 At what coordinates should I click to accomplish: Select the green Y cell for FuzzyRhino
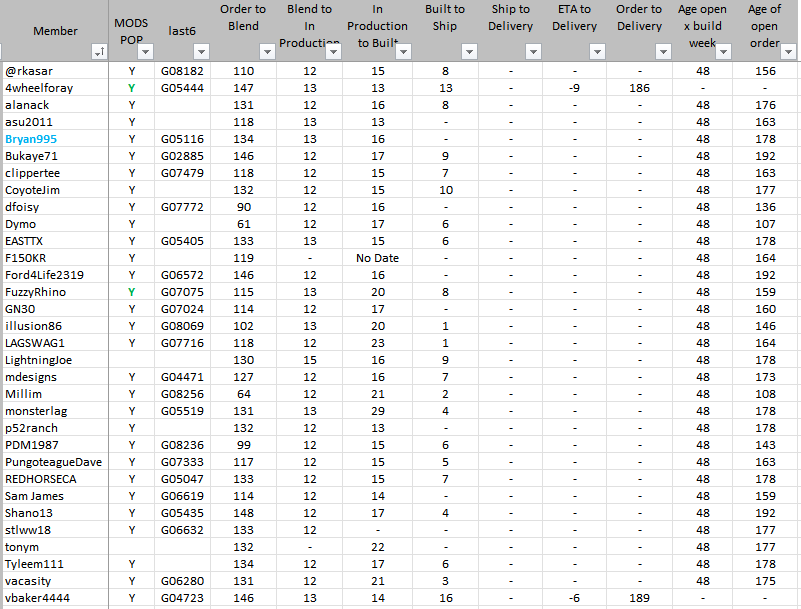(131, 292)
